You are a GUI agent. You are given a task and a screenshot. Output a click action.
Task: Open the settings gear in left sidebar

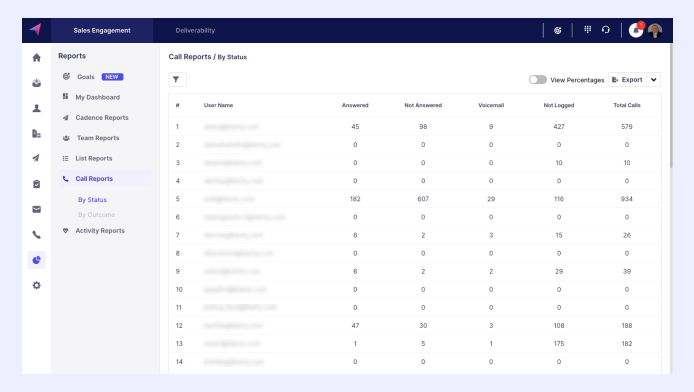[37, 285]
